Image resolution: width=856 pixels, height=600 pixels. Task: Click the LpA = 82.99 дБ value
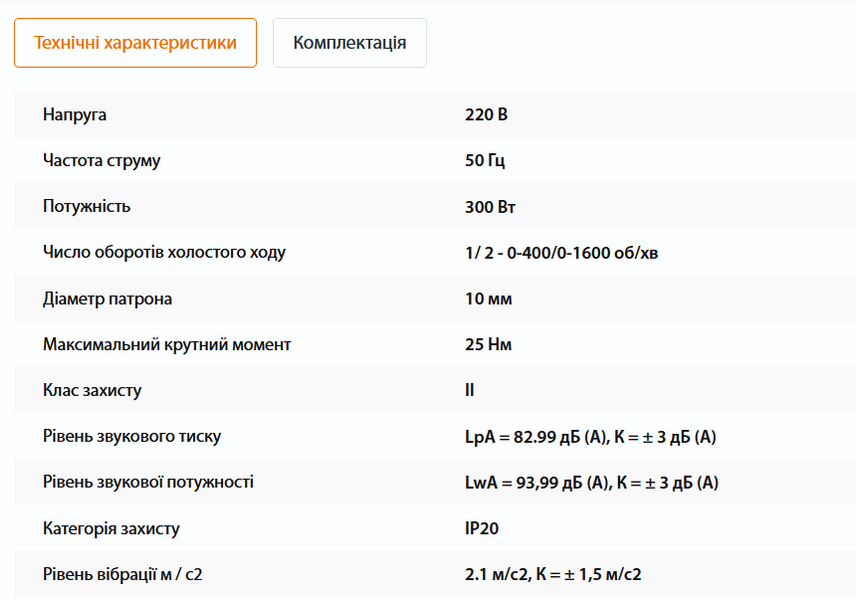591,437
